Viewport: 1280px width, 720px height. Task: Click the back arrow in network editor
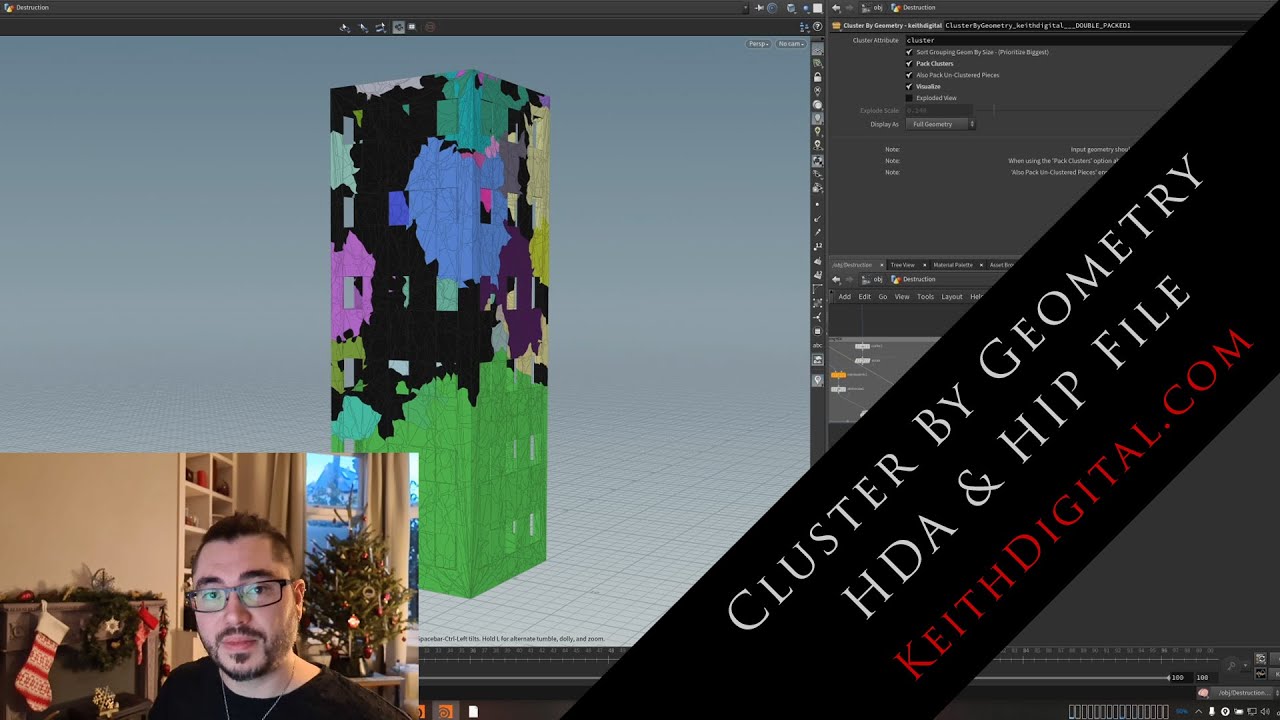pos(836,279)
